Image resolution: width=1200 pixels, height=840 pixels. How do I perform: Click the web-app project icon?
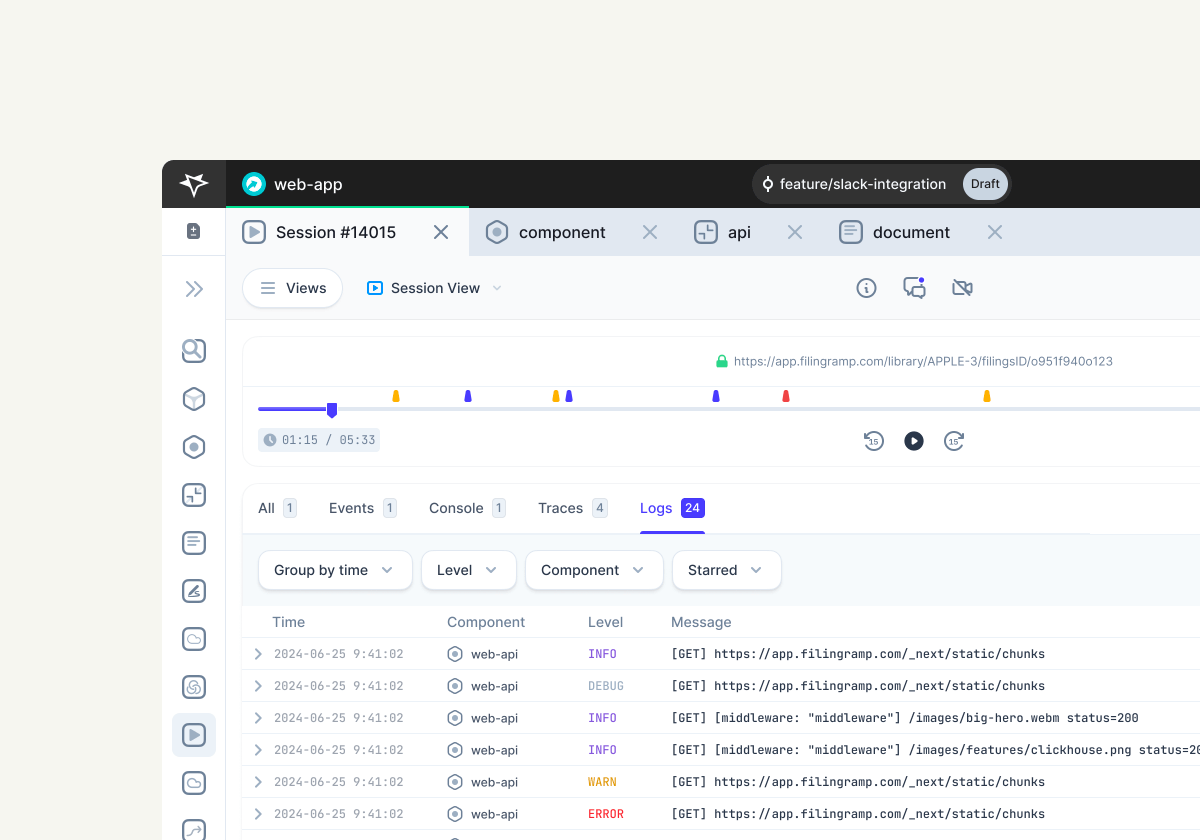(x=254, y=184)
